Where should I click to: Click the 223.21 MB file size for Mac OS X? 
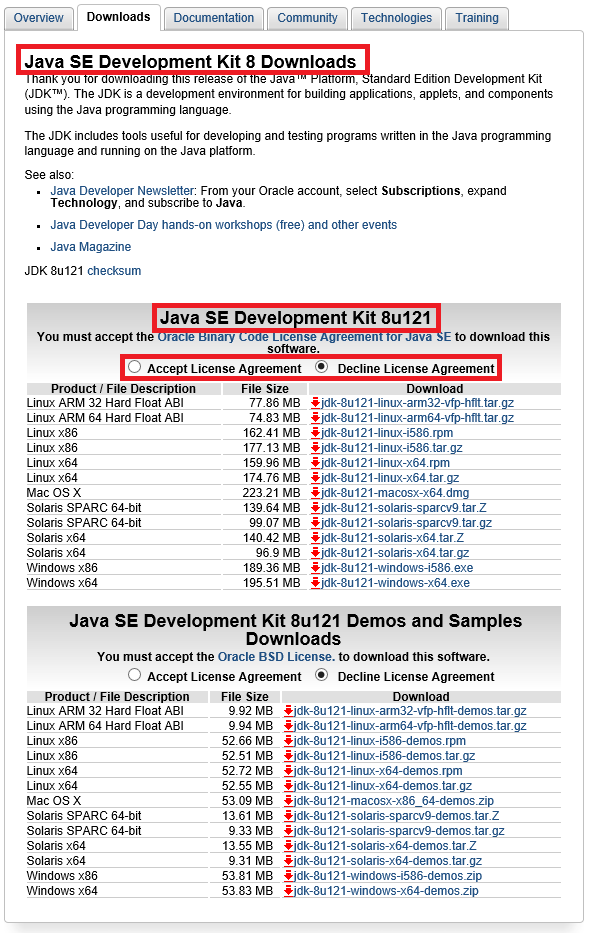coord(271,493)
